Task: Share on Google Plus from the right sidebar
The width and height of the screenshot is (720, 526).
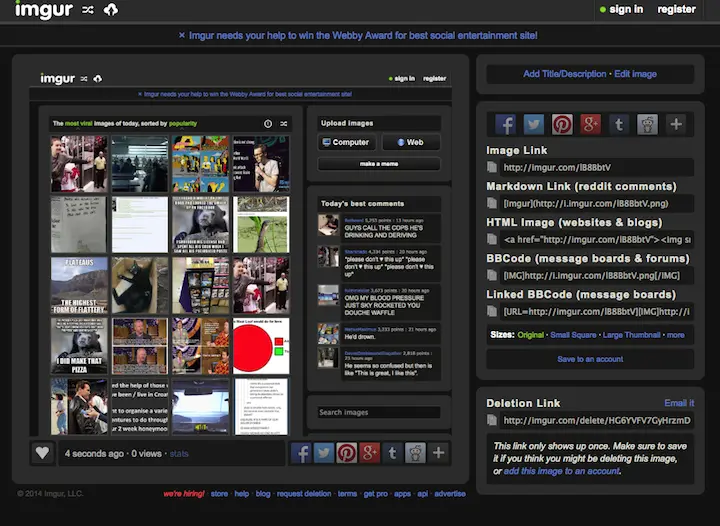Action: pyautogui.click(x=591, y=124)
